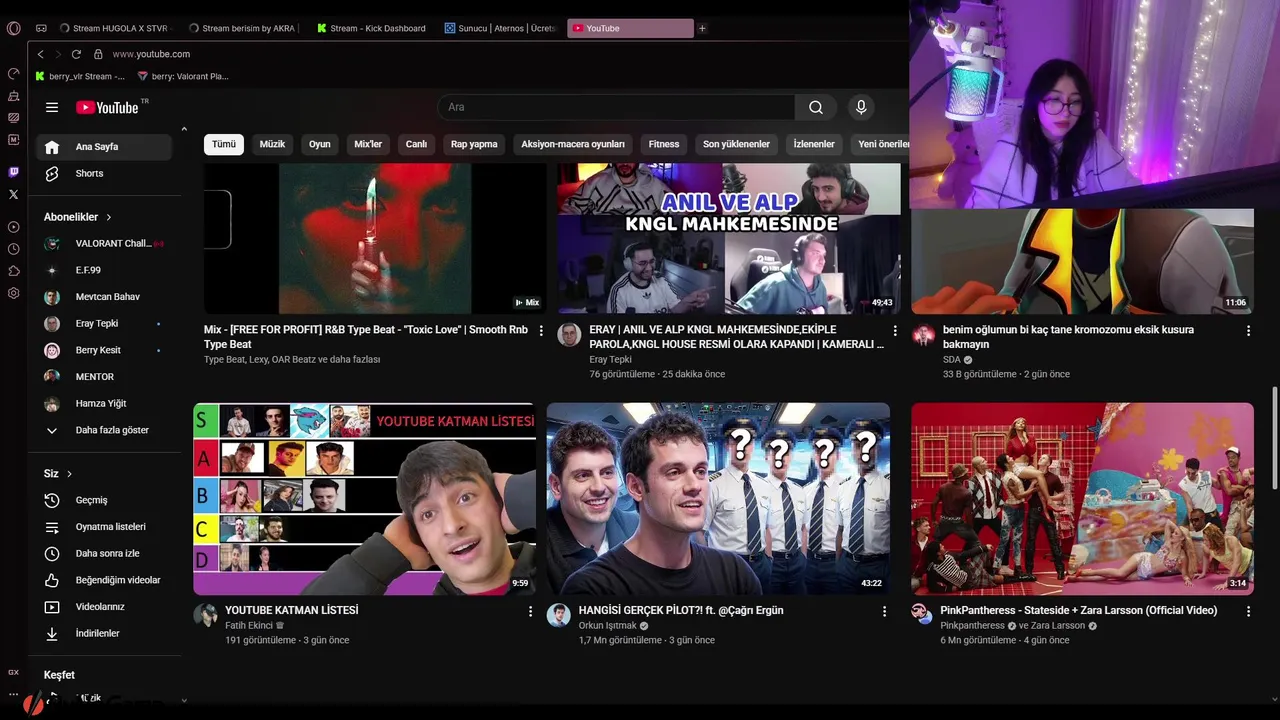Viewport: 1280px width, 720px height.
Task: Select the Tümü filter chip
Action: [224, 144]
